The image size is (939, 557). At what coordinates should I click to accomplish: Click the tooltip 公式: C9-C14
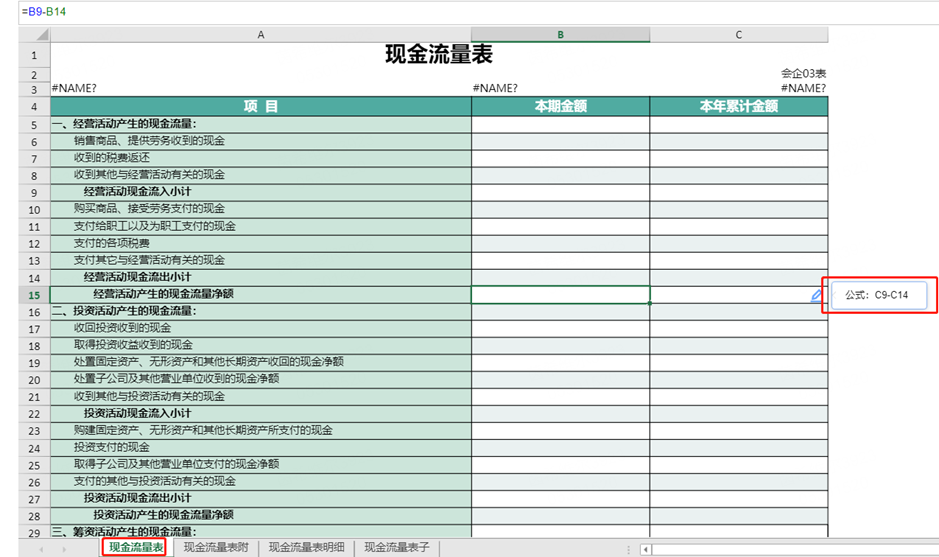pos(879,295)
